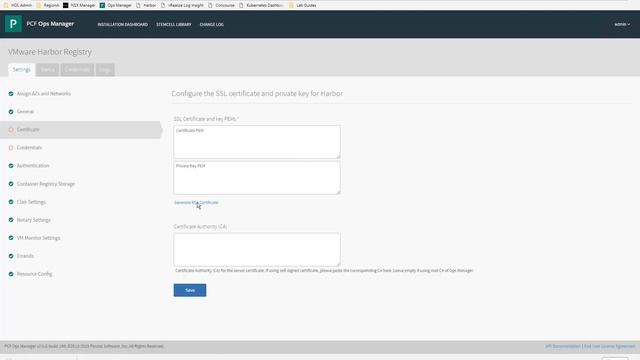Open the Authentication section
640x360 pixels.
coord(33,166)
